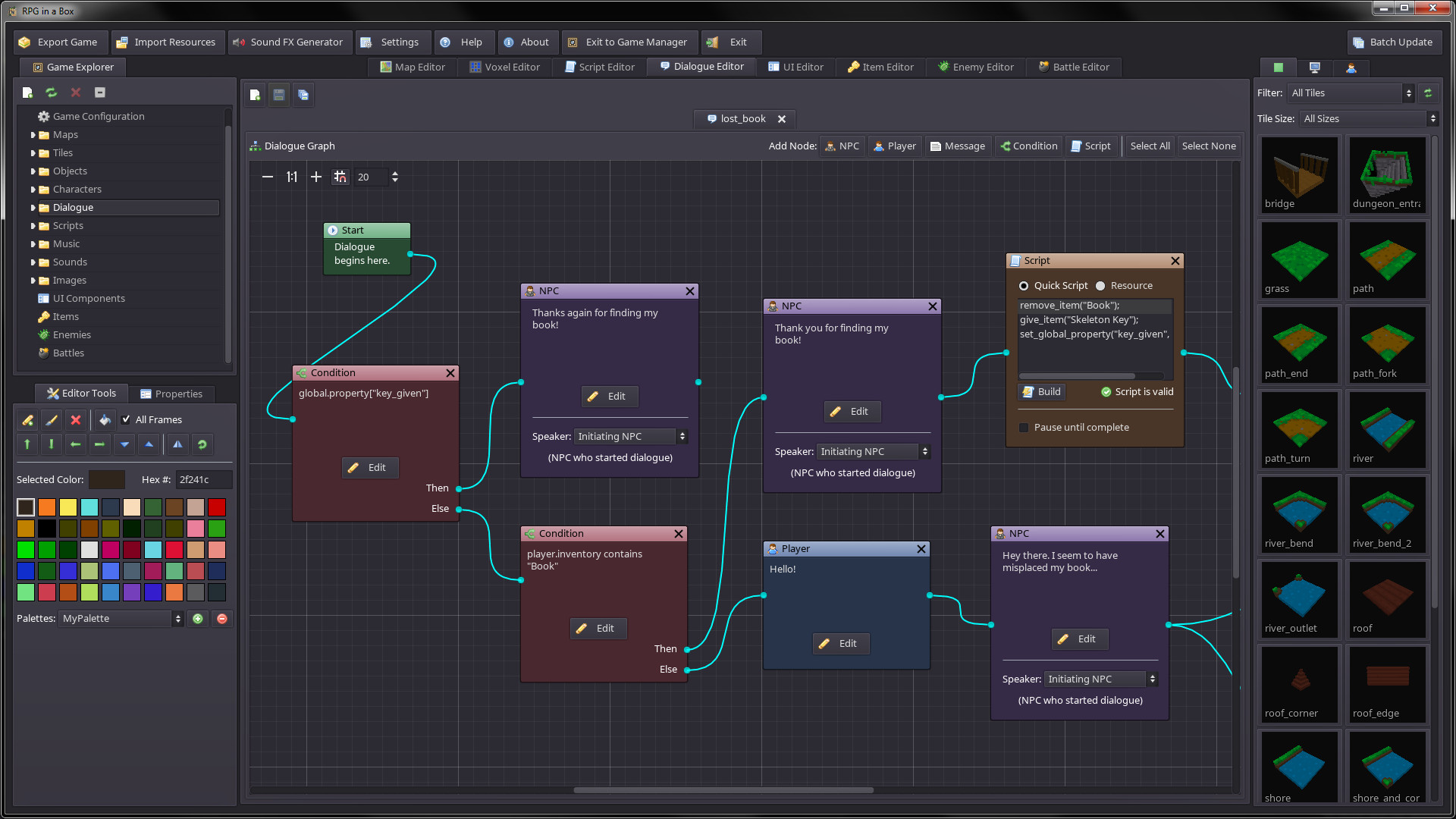Select the Resource radio button
1456x819 pixels.
1100,286
